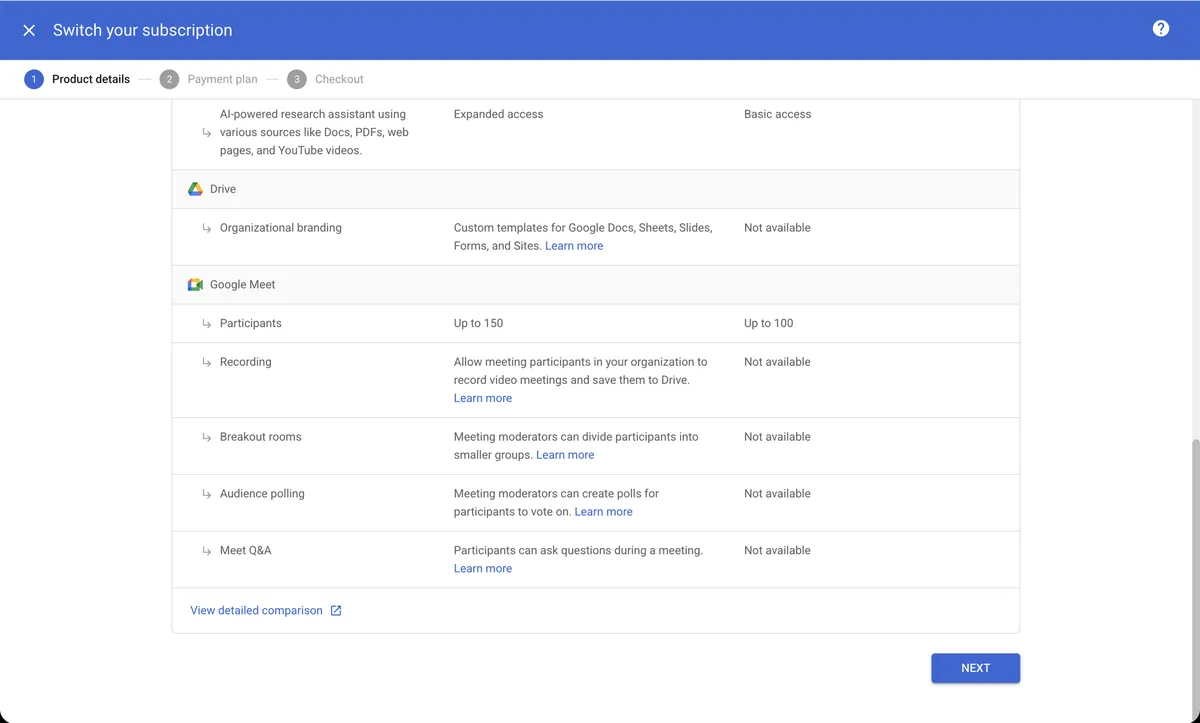Go to the Payment plan step
The height and width of the screenshot is (723, 1200).
(x=208, y=79)
